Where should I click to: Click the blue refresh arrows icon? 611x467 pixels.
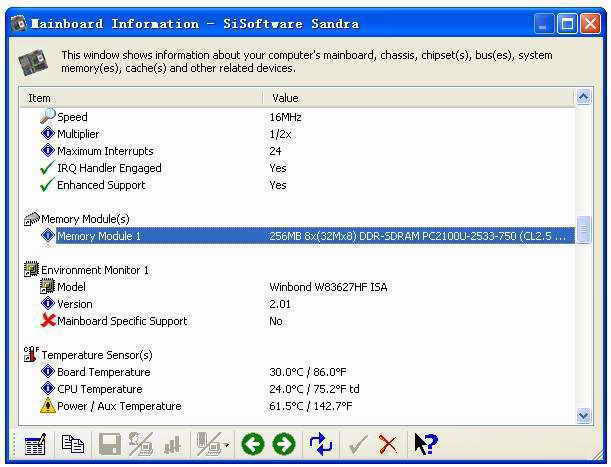[x=320, y=444]
